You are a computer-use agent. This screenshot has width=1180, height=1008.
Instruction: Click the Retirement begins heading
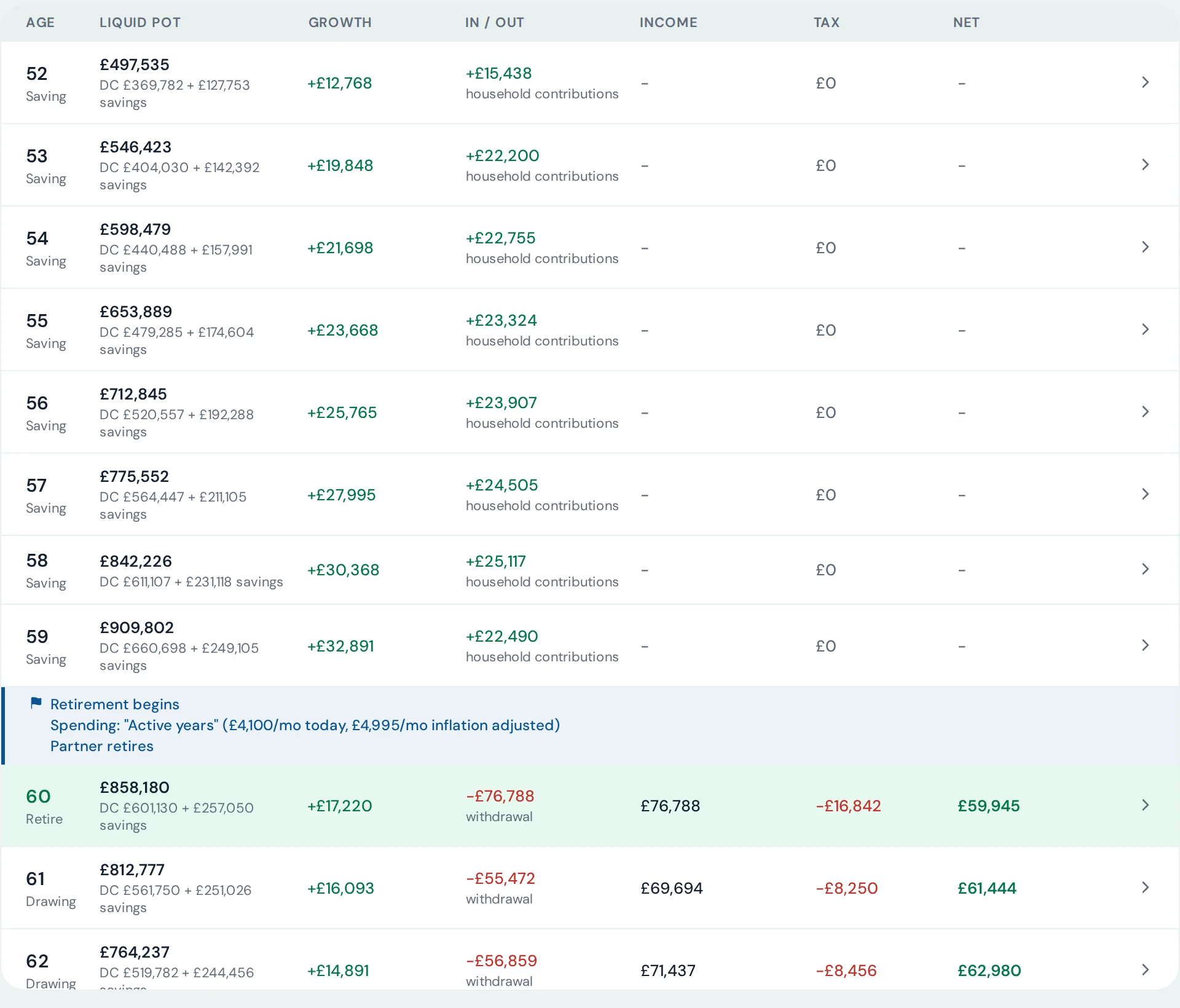click(115, 704)
